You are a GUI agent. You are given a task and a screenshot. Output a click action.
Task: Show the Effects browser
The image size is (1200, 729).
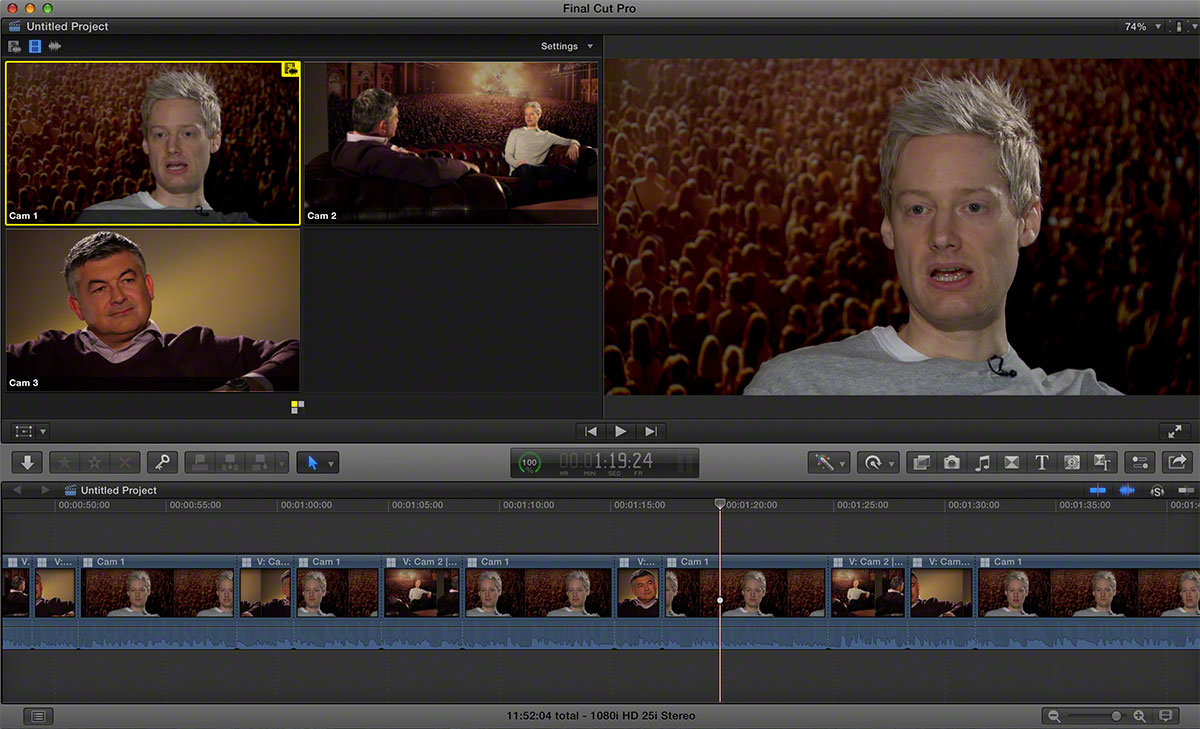[921, 462]
